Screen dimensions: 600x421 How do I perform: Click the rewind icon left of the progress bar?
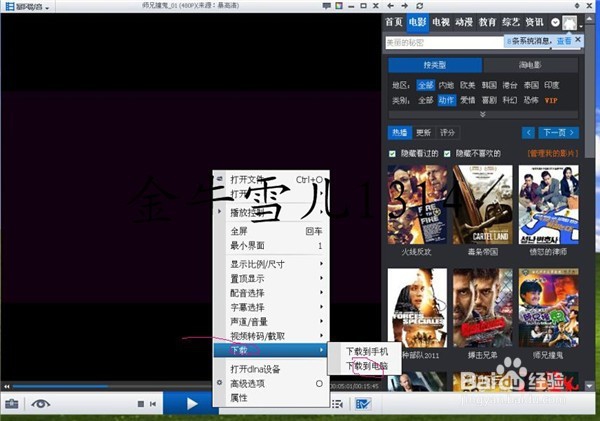coord(7,386)
